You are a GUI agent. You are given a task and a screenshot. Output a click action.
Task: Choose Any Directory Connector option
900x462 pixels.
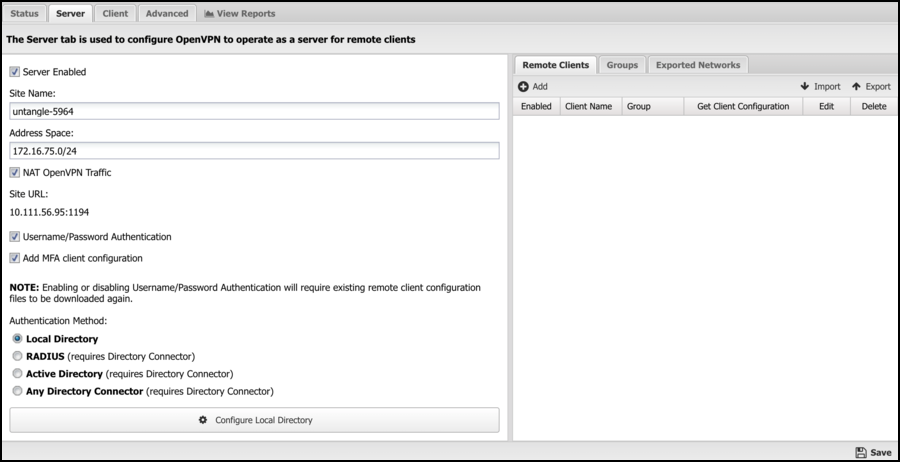(x=17, y=391)
